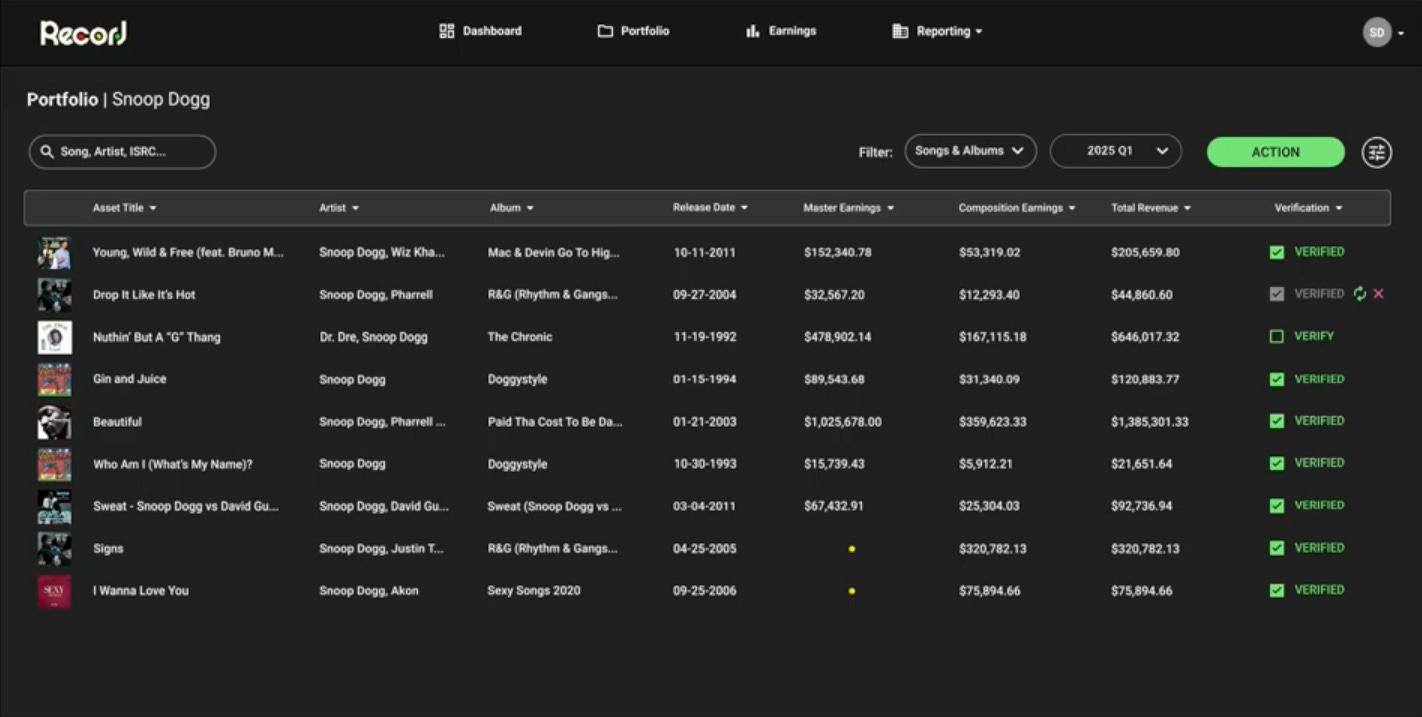
Task: Open I Wanna Love You cover thumbnail
Action: pos(54,591)
